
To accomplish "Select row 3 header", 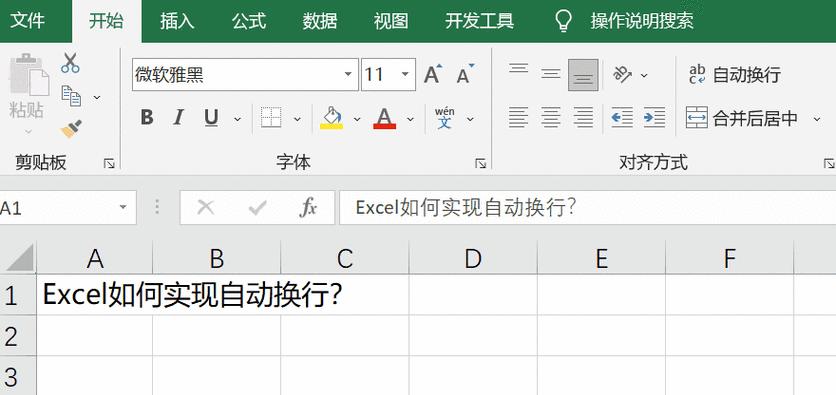I will pyautogui.click(x=18, y=376).
